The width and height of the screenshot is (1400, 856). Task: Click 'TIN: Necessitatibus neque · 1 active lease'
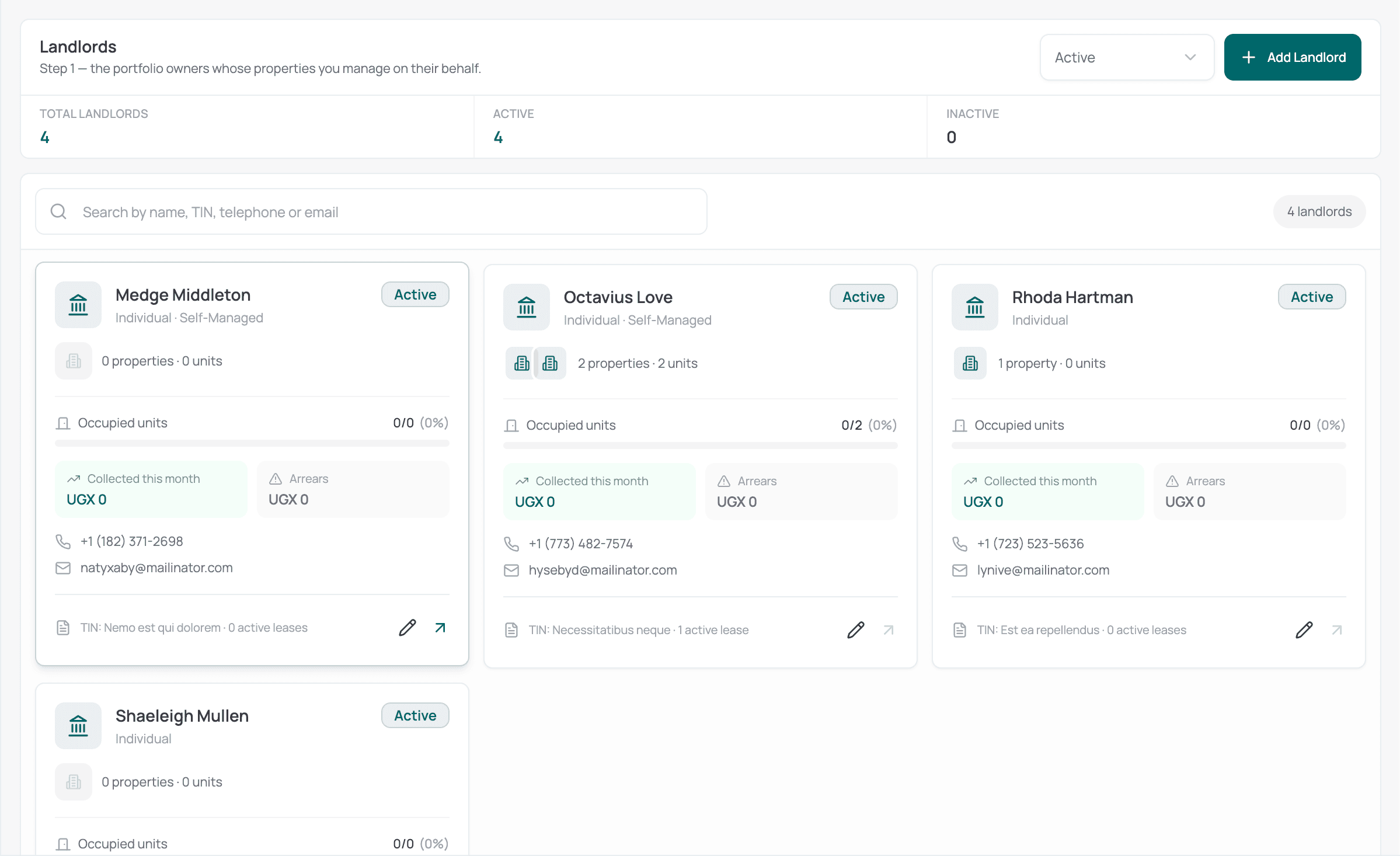(639, 630)
